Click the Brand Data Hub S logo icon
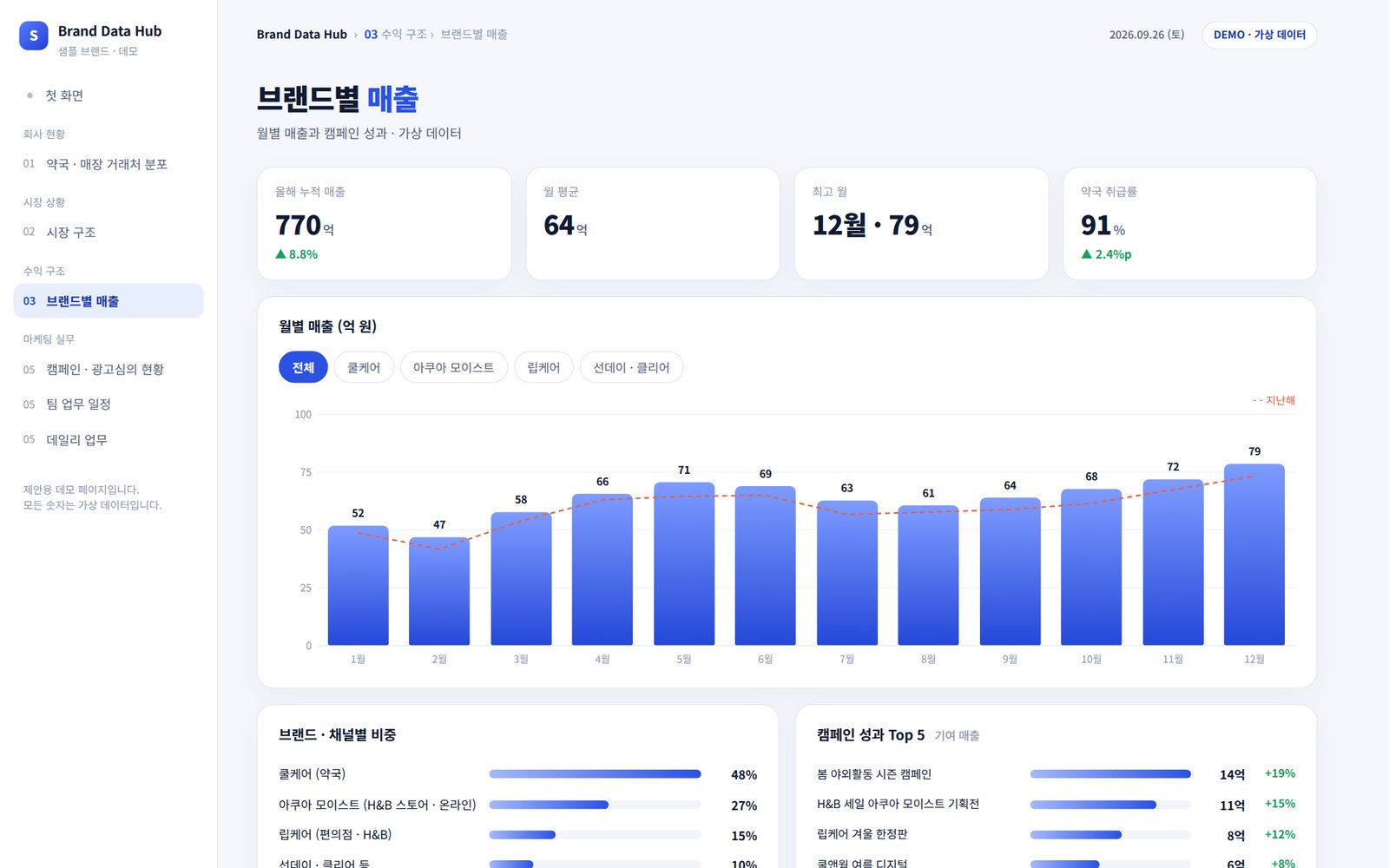1389x868 pixels. click(34, 36)
